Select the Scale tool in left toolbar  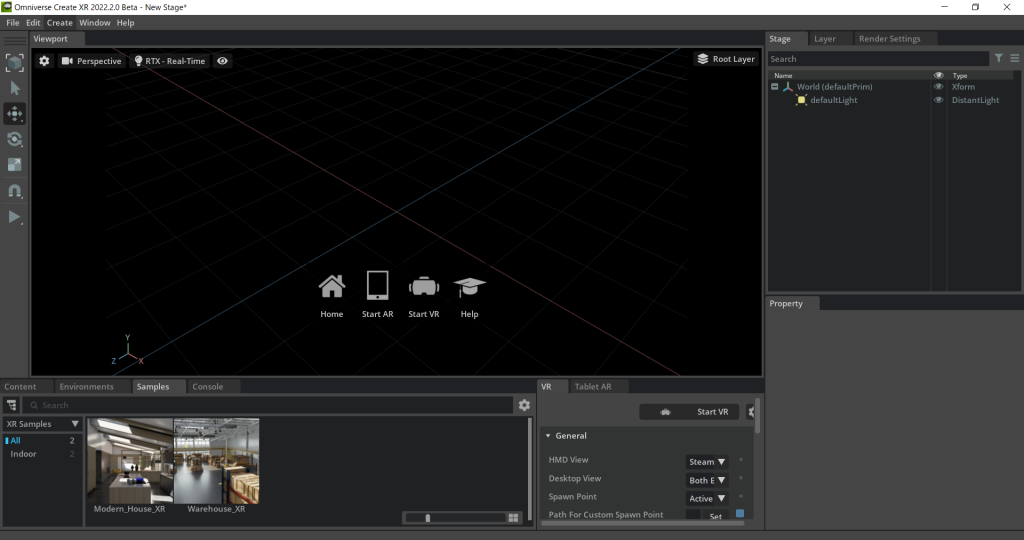15,165
